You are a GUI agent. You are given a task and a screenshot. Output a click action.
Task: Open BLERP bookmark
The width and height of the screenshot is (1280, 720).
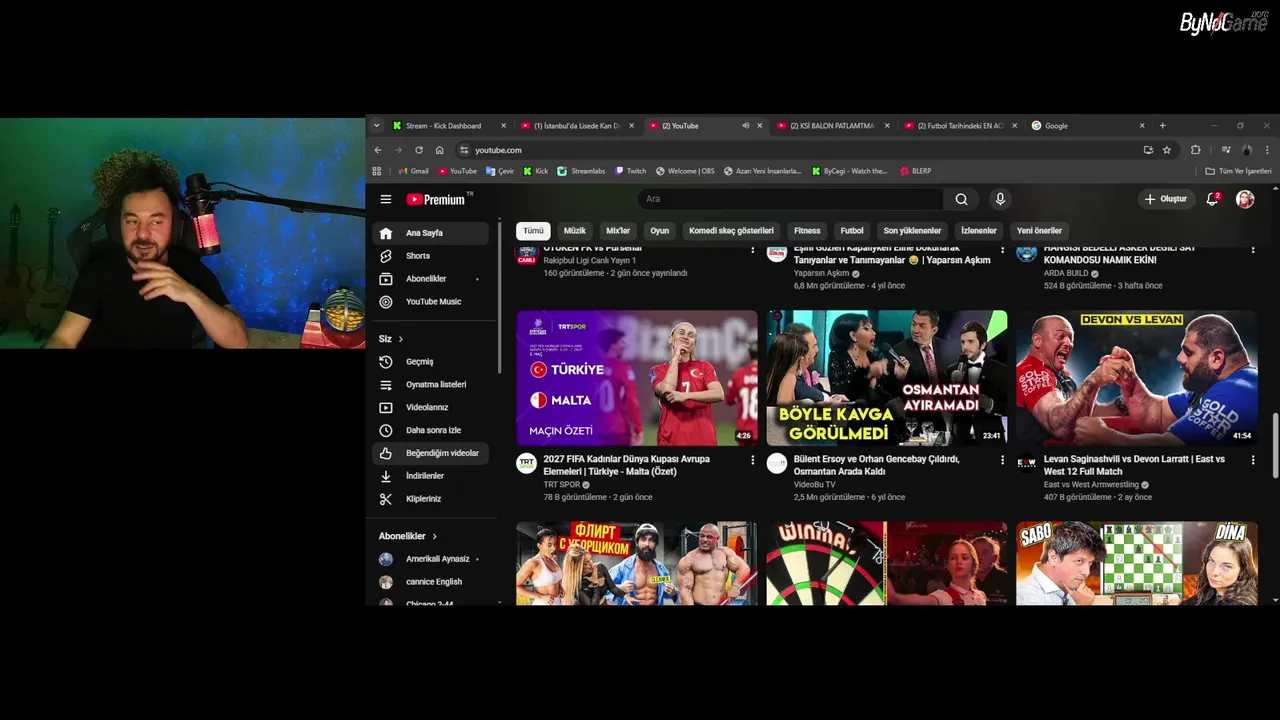pos(915,171)
